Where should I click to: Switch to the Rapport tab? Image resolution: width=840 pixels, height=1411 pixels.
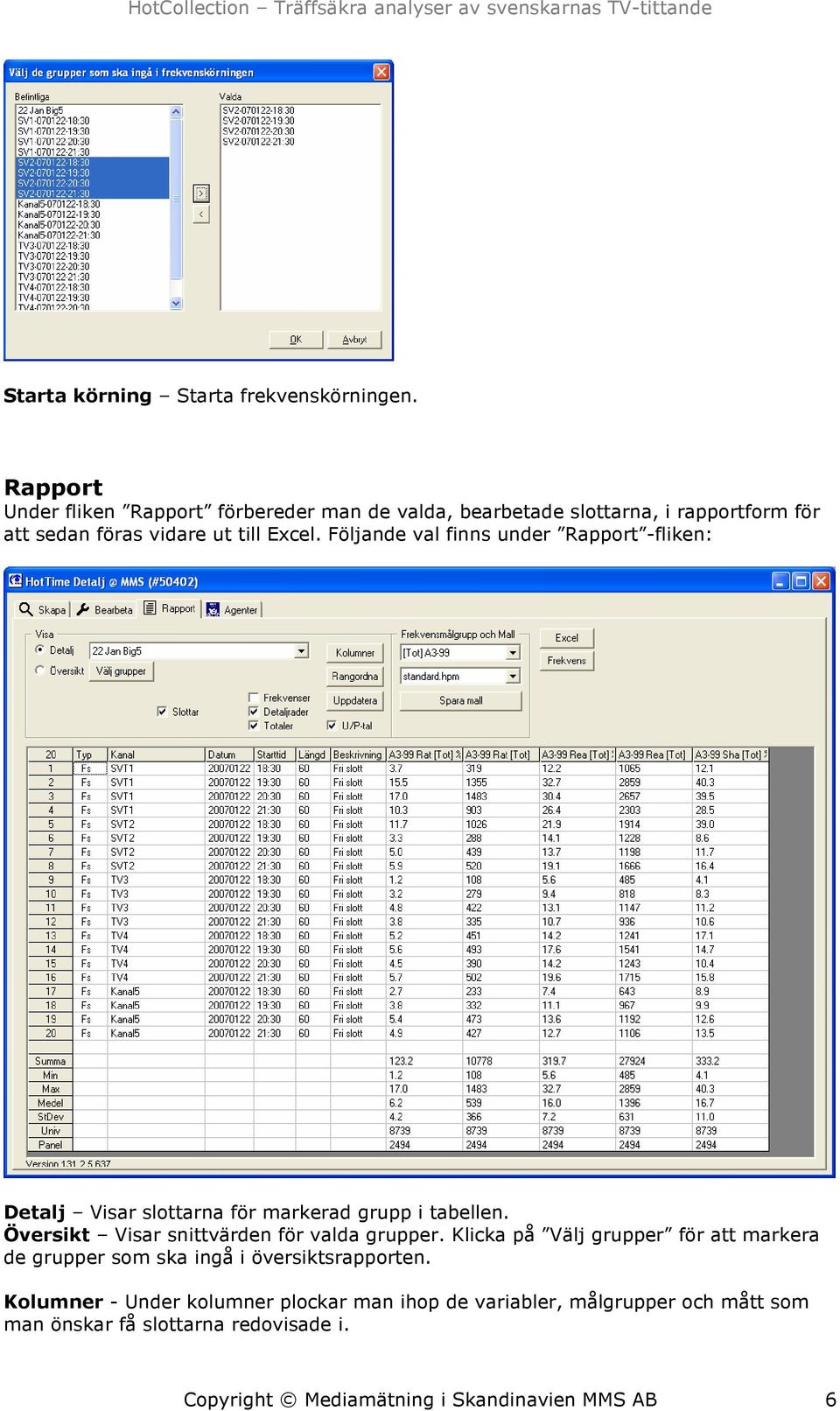click(x=170, y=608)
